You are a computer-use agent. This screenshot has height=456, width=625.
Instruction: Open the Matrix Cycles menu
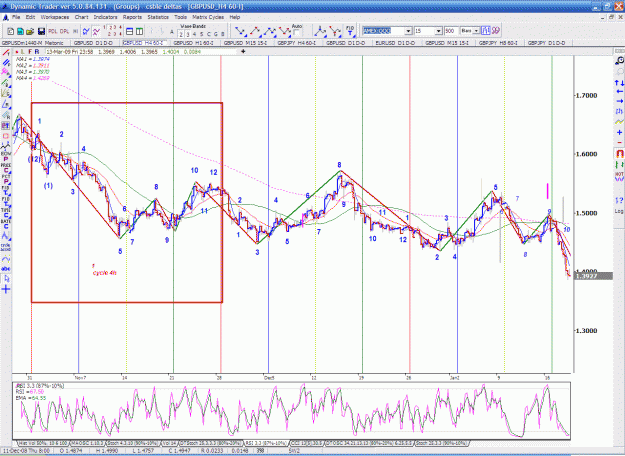208,17
